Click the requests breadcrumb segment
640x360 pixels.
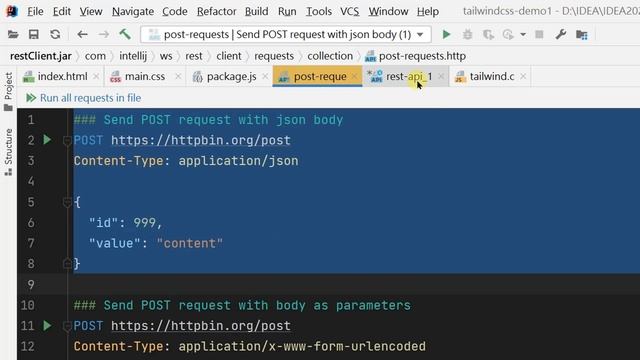274,56
